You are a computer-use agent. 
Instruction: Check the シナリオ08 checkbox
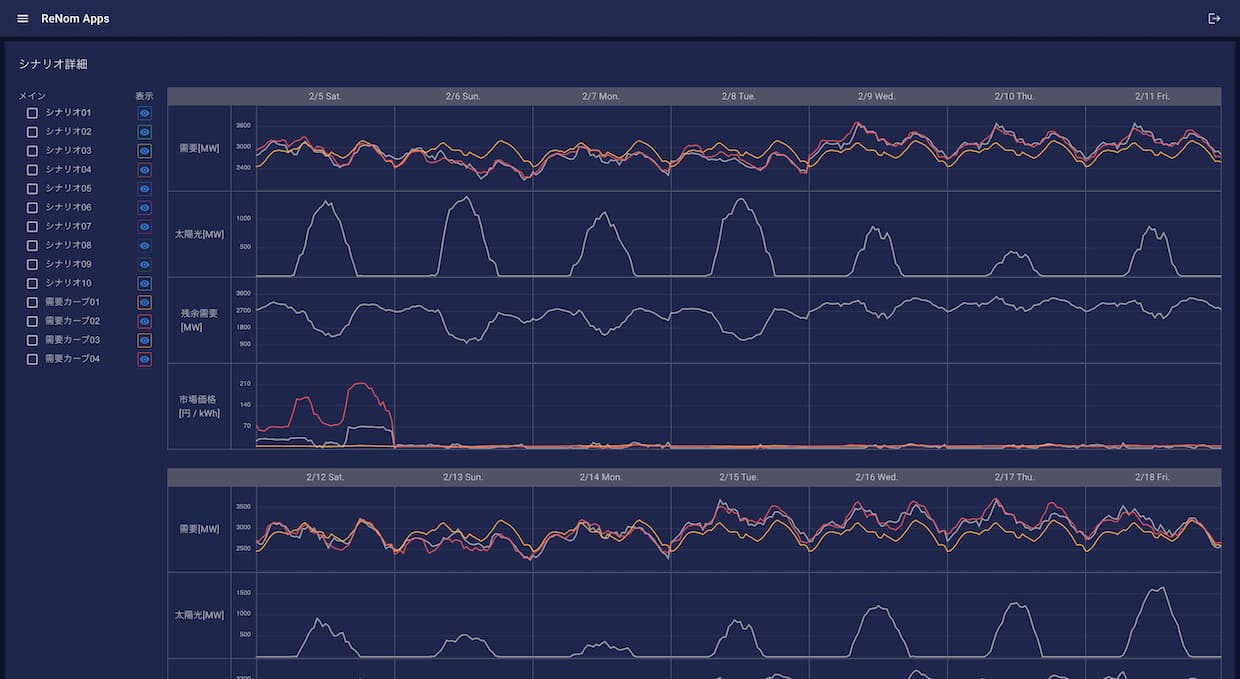[x=32, y=246]
